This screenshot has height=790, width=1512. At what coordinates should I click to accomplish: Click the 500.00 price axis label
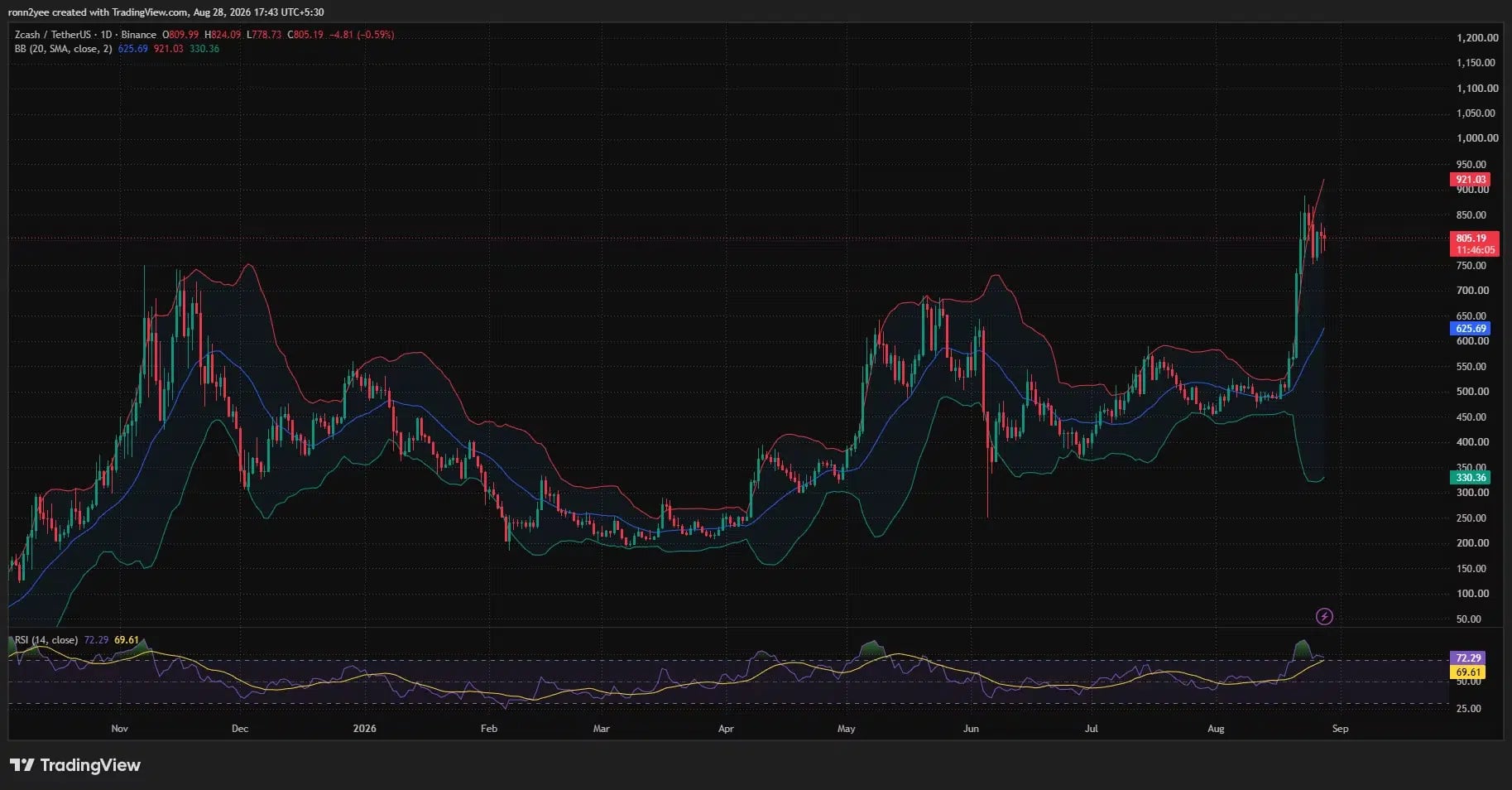(1472, 392)
